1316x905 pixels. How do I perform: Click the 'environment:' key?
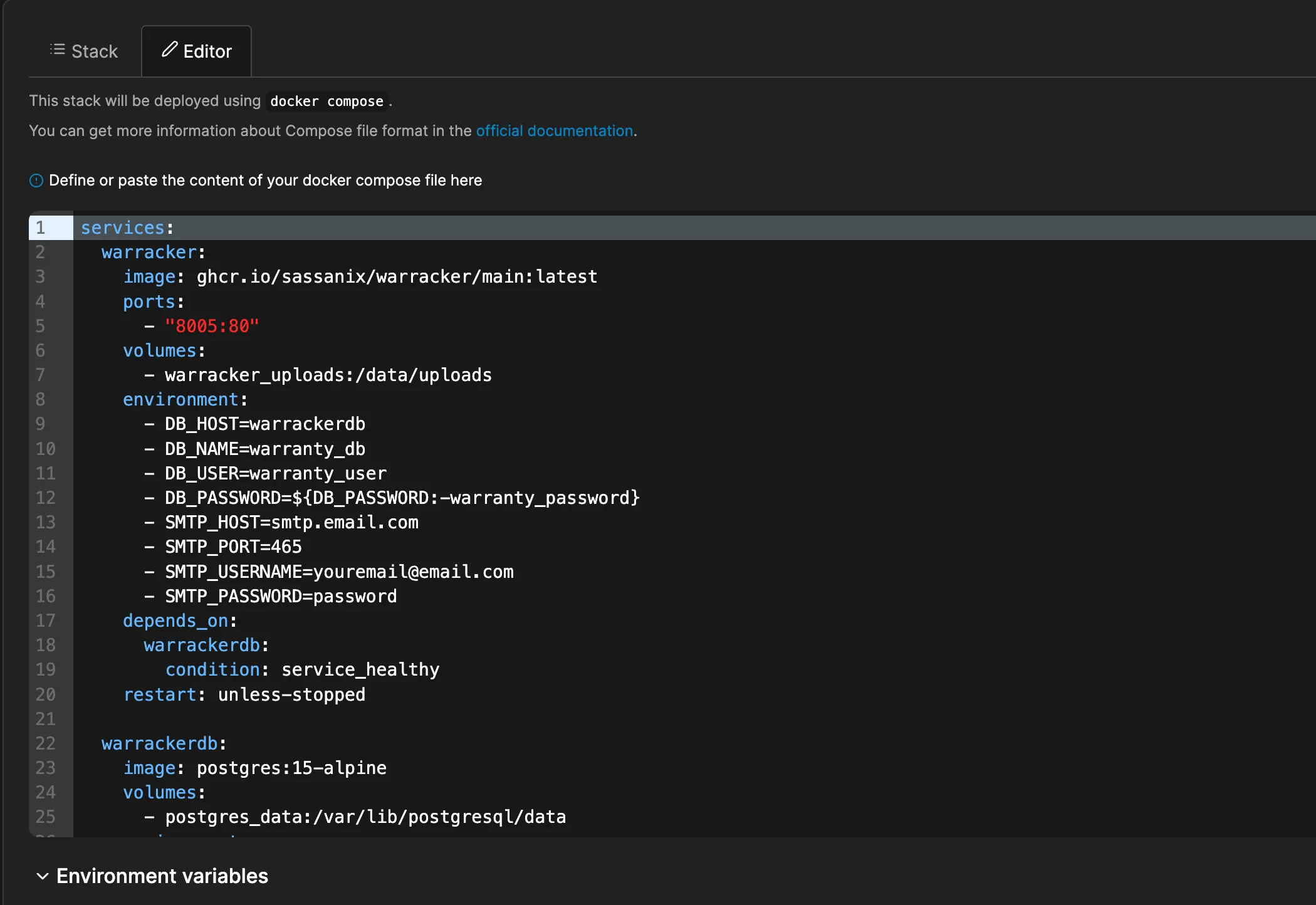tap(185, 399)
